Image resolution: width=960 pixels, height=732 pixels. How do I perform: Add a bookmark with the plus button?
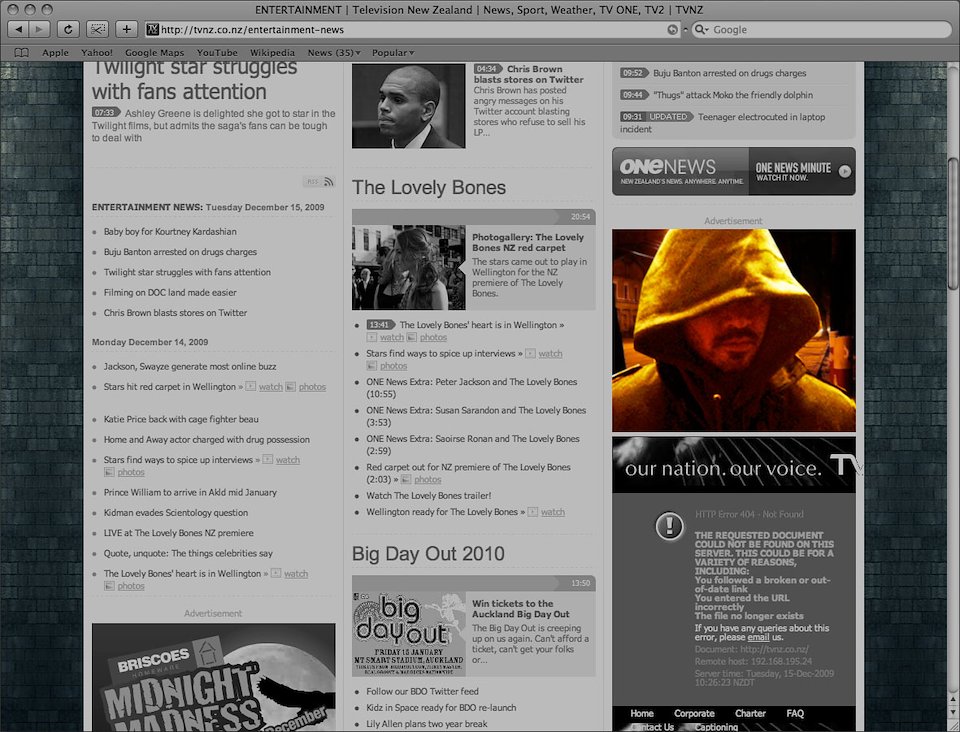pos(126,29)
